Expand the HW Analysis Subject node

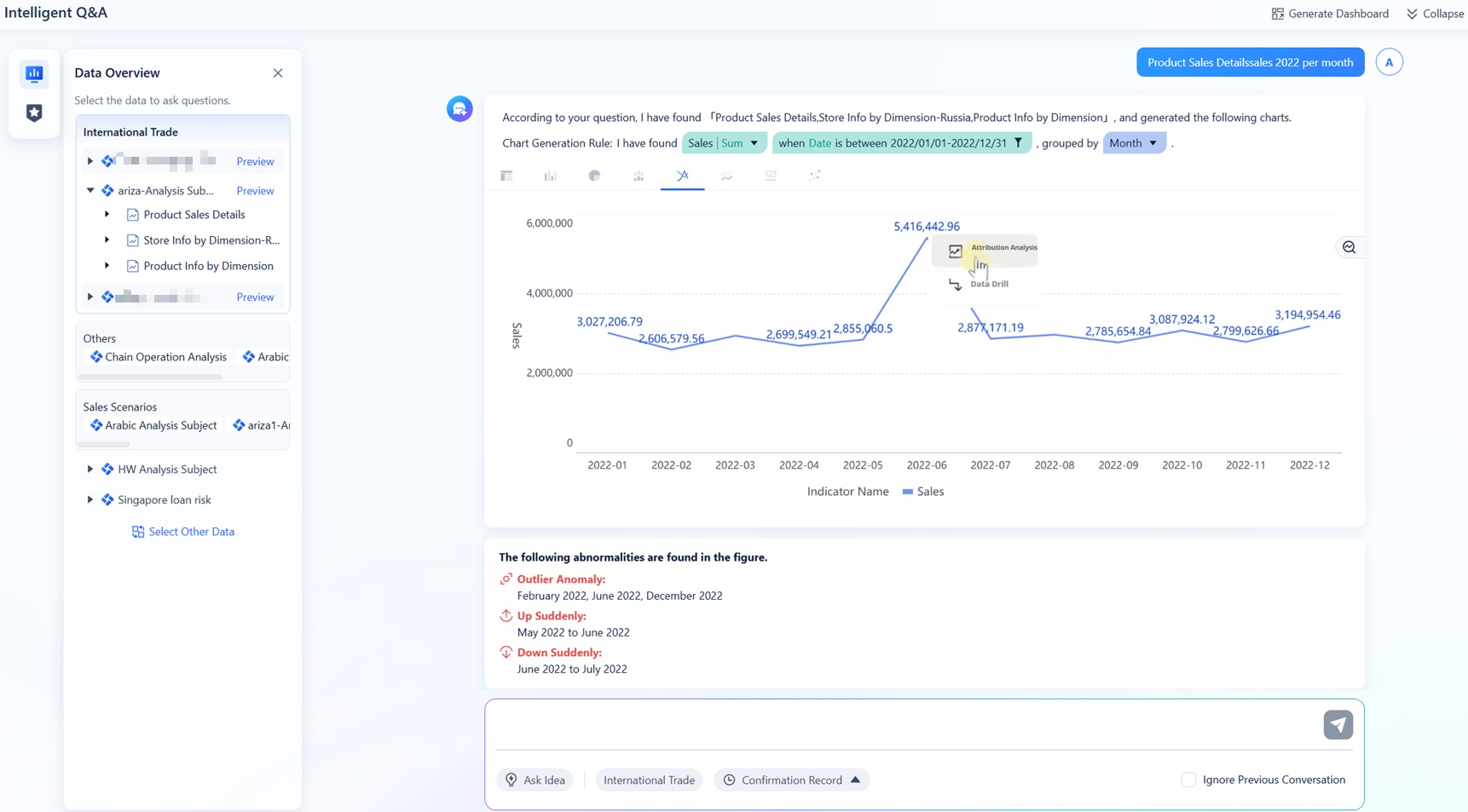[90, 469]
